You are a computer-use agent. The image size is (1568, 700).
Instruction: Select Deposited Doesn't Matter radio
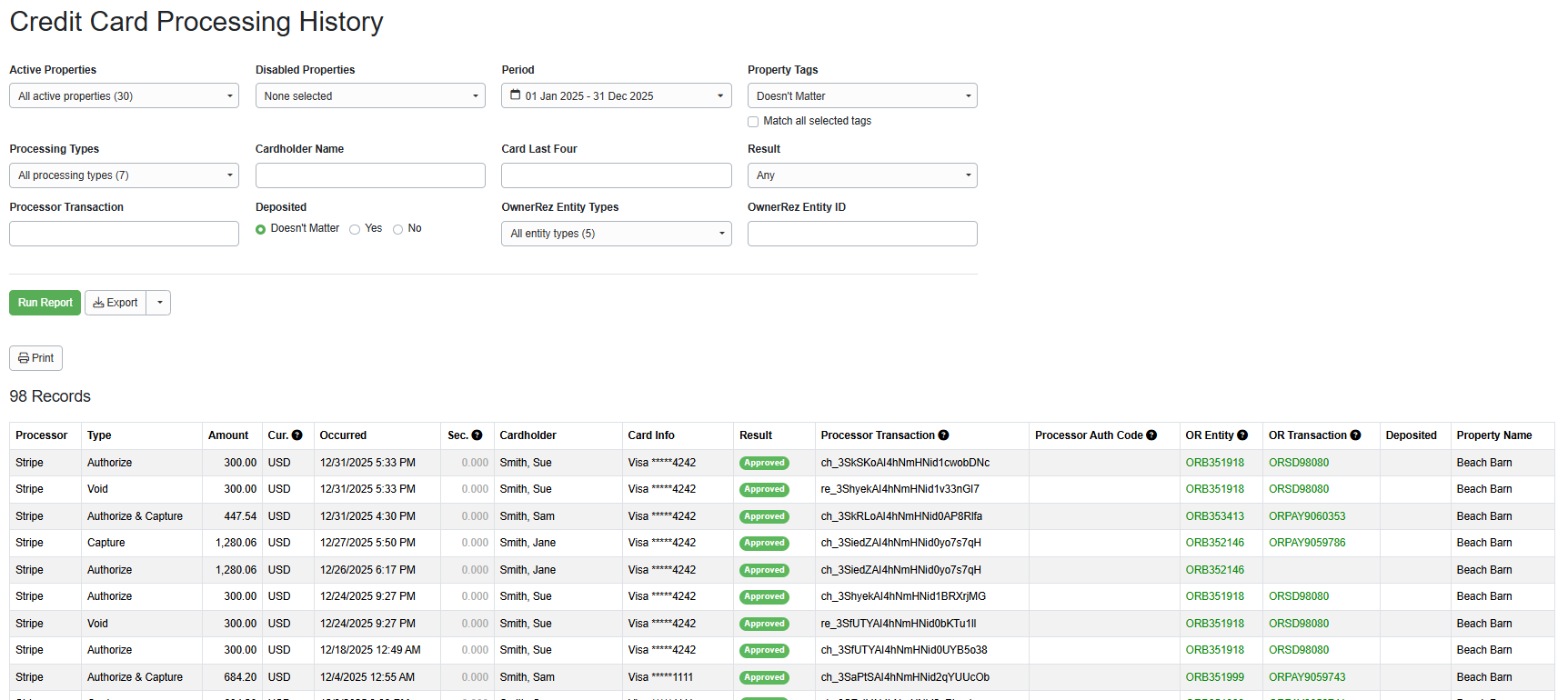point(260,229)
